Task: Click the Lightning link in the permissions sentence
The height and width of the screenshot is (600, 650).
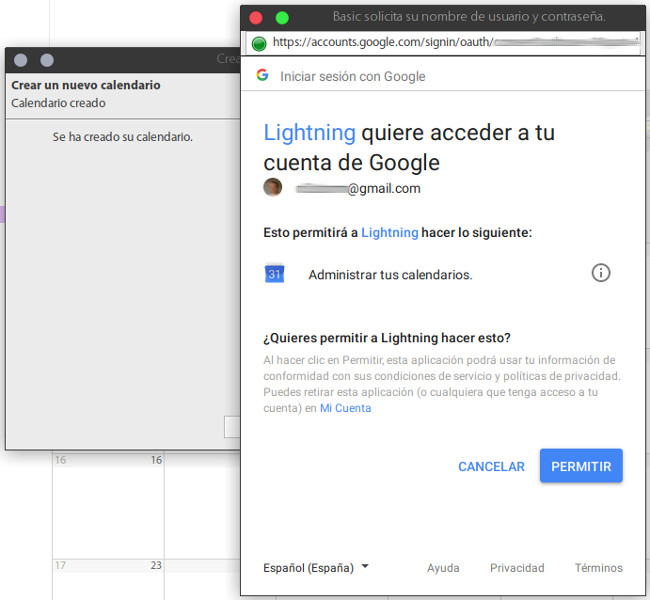Action: [390, 232]
